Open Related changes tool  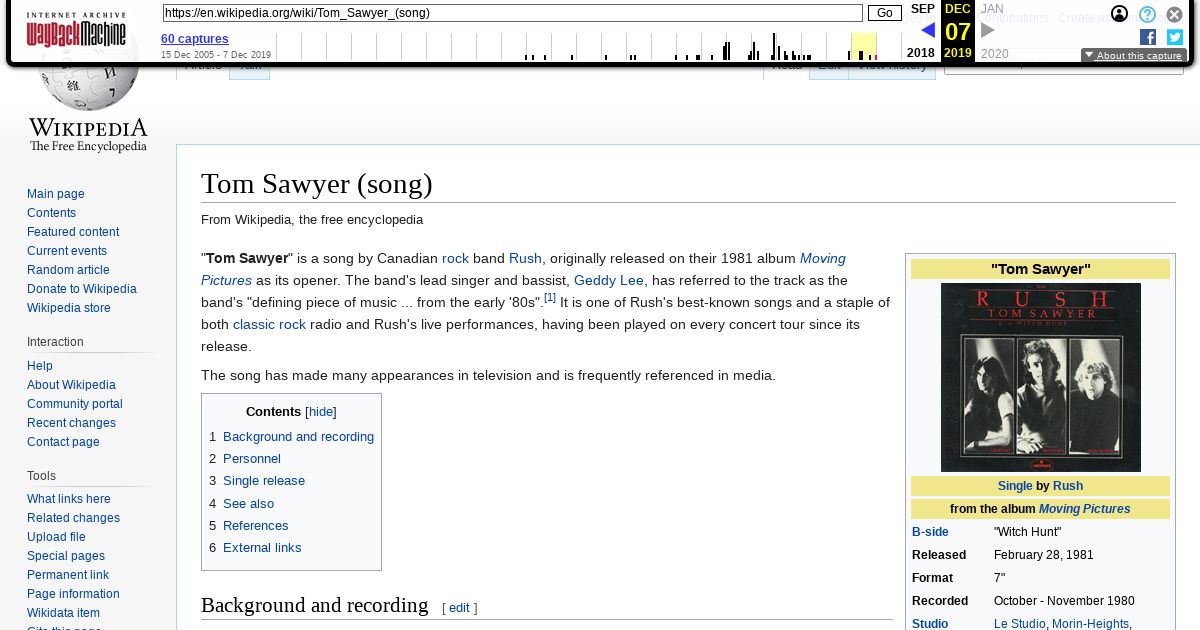(73, 518)
